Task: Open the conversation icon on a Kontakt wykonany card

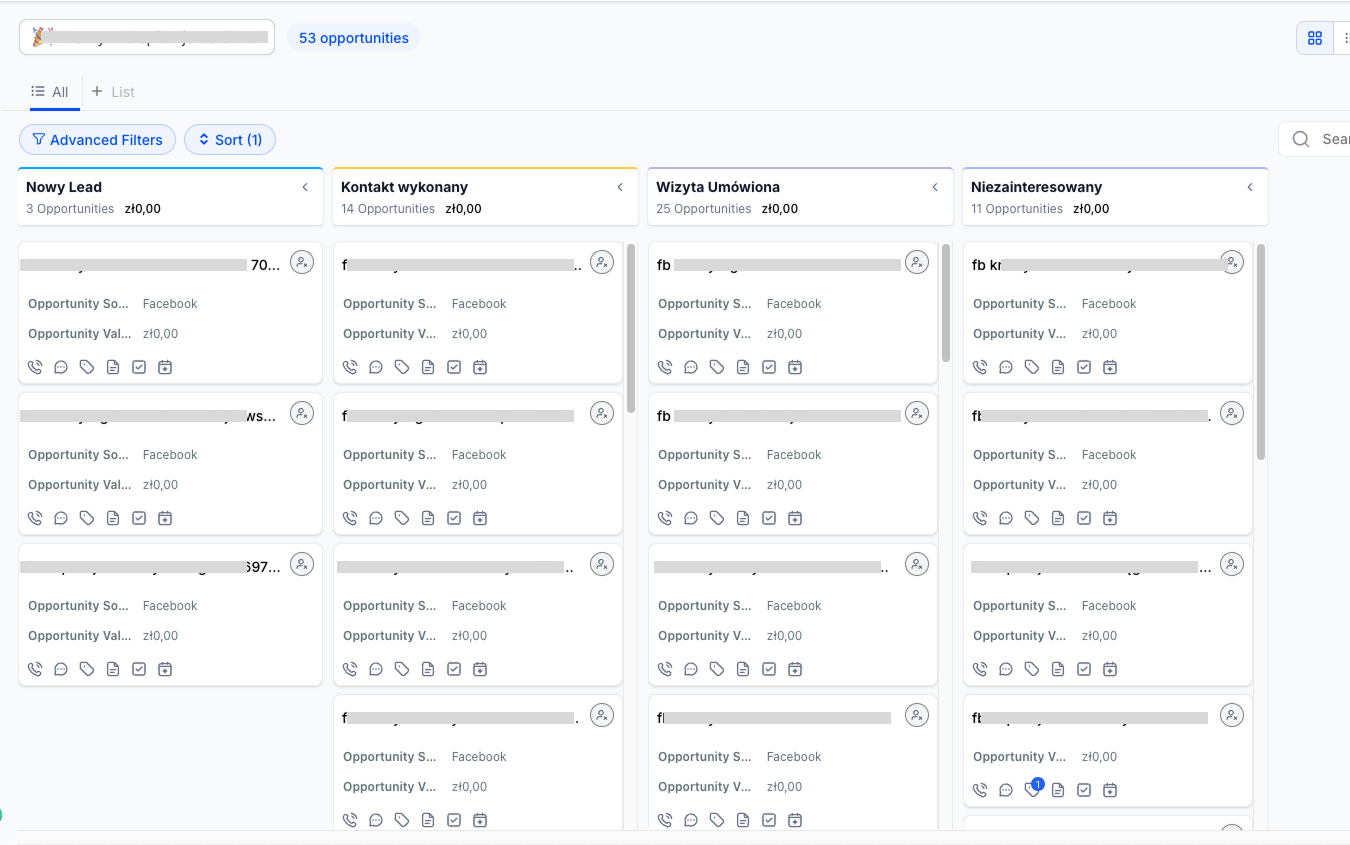Action: tap(375, 367)
